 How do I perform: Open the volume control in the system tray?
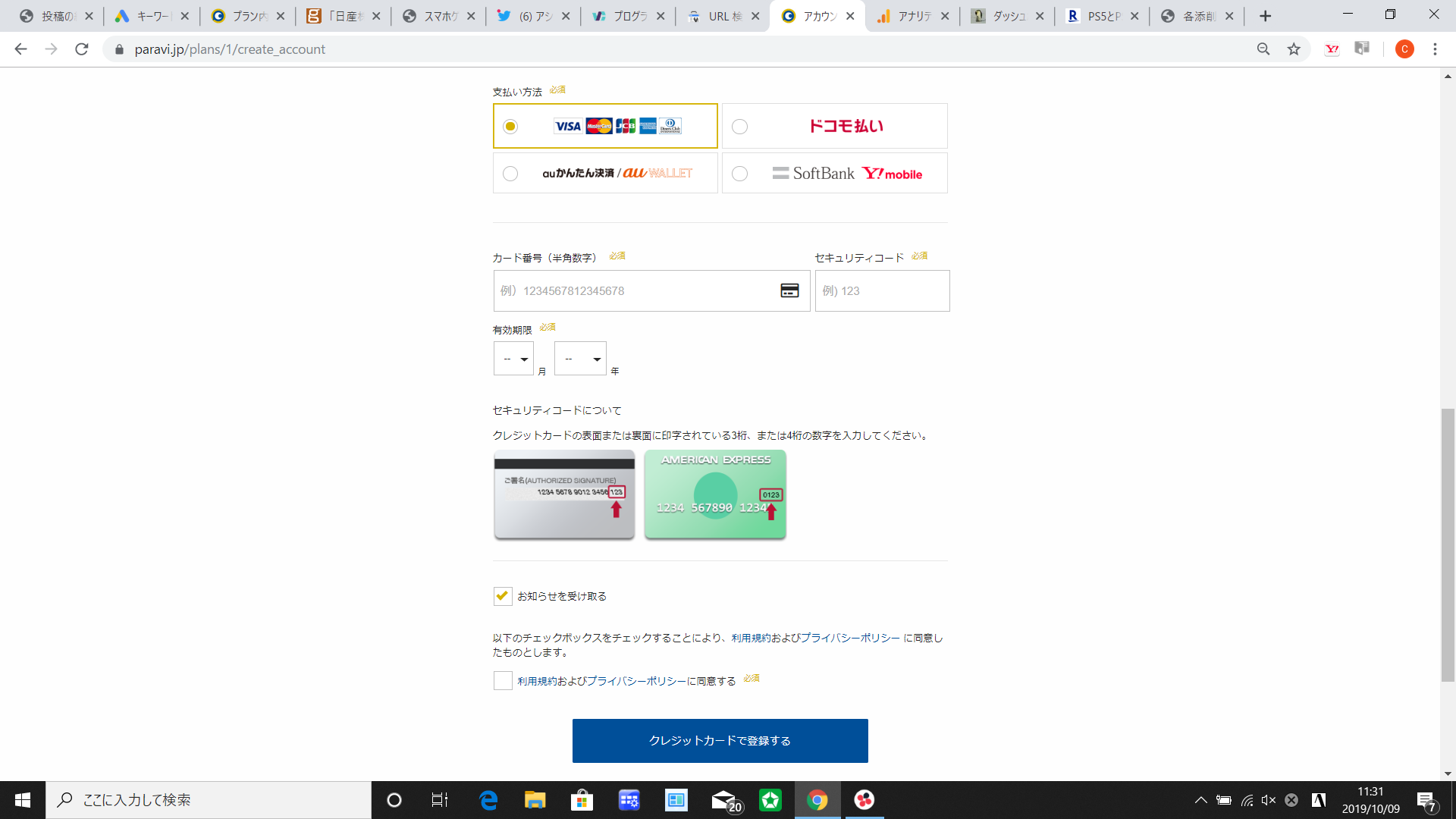point(1269,800)
